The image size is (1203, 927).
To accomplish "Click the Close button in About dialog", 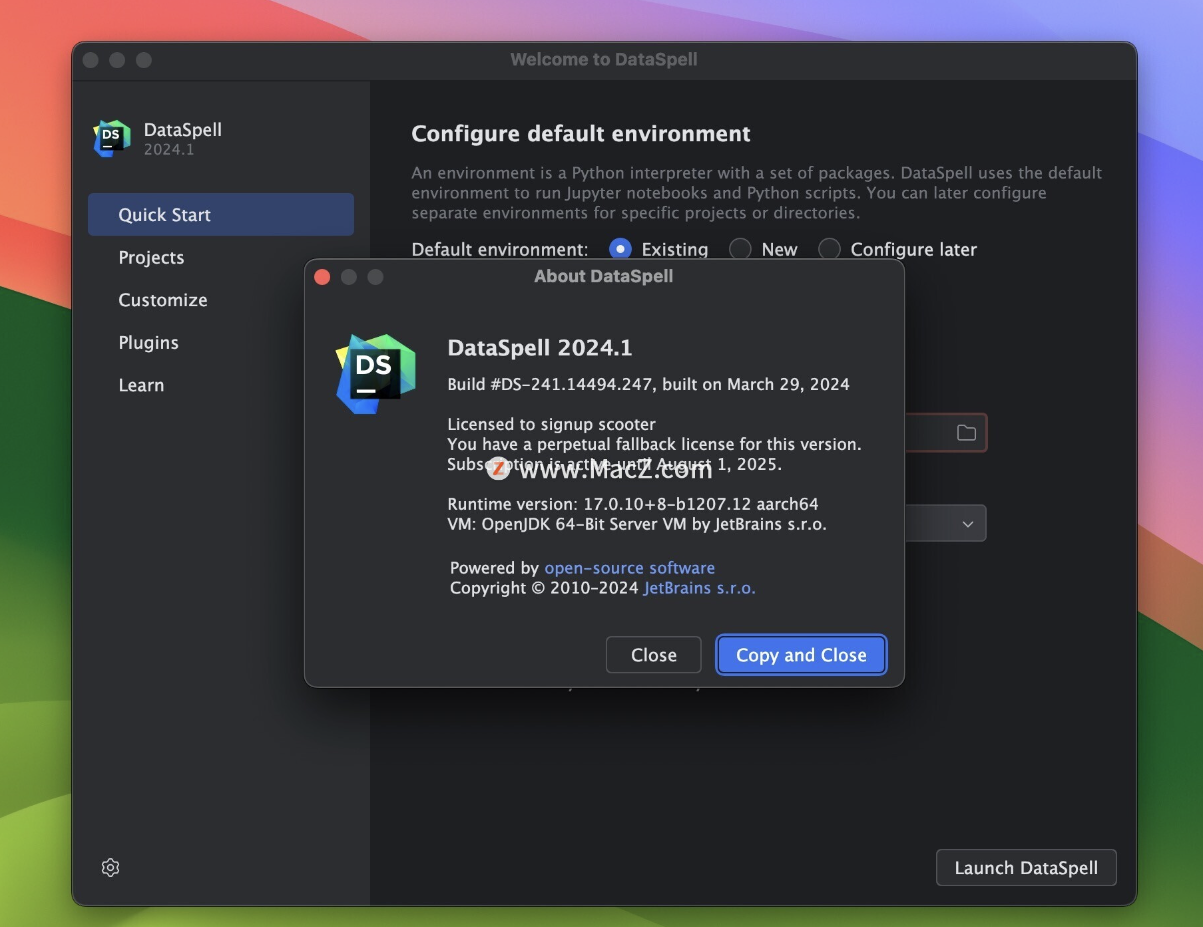I will tap(654, 655).
